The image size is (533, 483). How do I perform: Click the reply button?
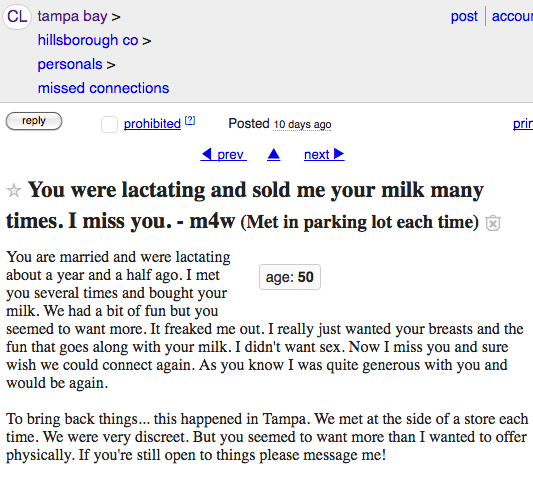click(x=34, y=121)
